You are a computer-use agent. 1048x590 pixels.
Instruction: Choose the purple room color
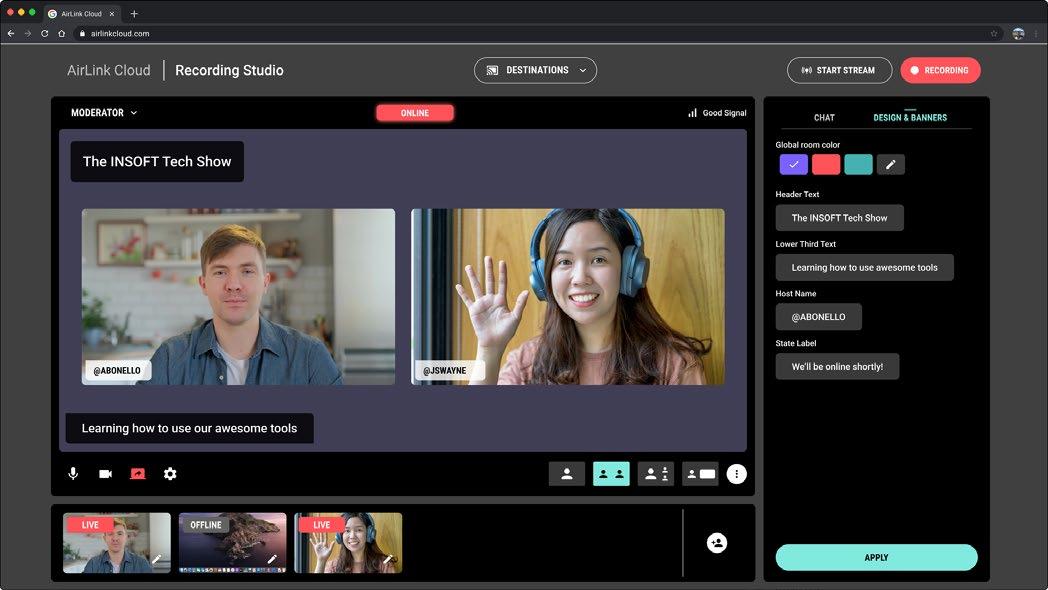tap(793, 164)
